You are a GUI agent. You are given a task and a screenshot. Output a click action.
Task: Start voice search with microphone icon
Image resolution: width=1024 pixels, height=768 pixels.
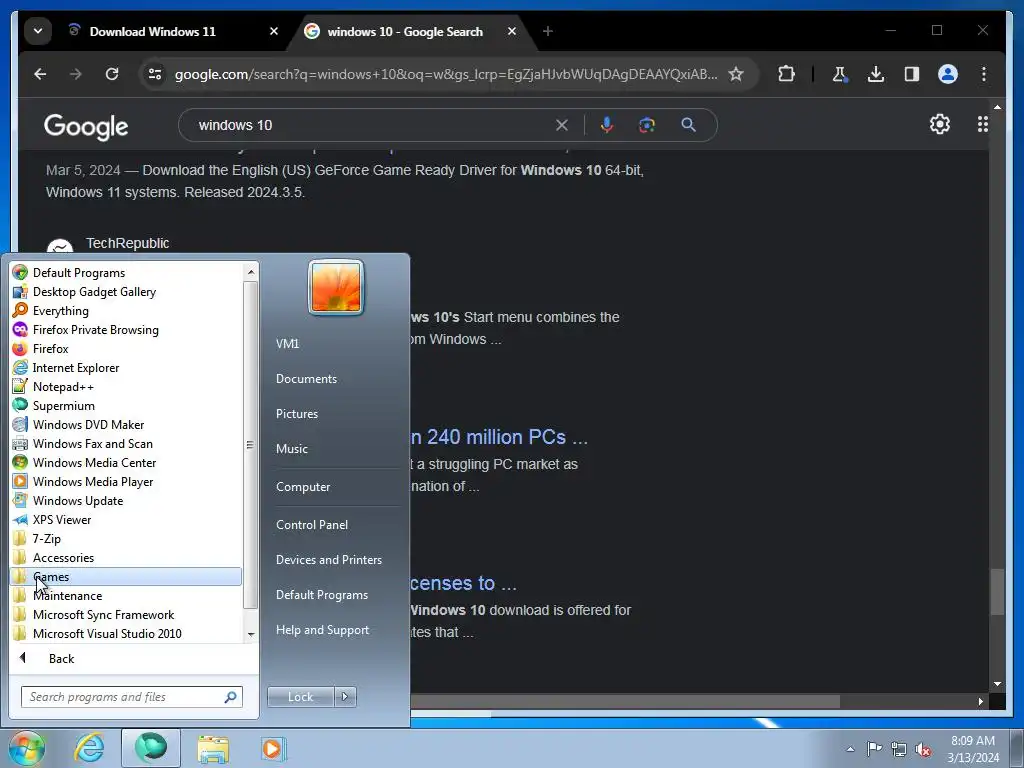tap(607, 125)
